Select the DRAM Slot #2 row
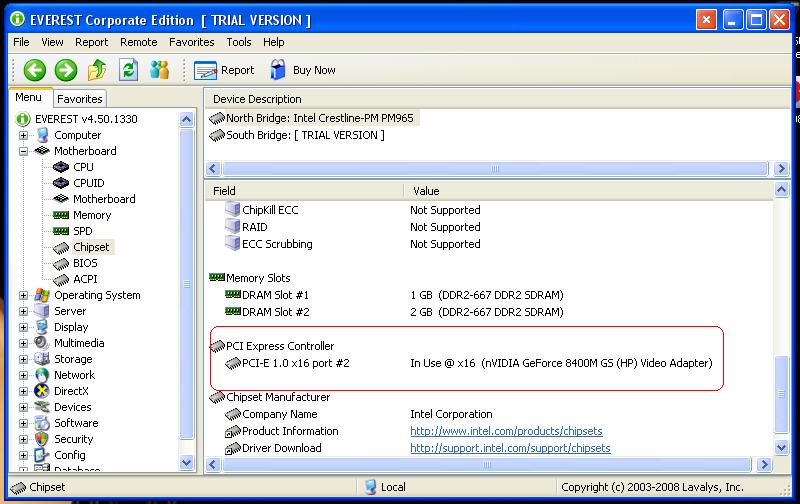Image resolution: width=800 pixels, height=504 pixels. 394,312
